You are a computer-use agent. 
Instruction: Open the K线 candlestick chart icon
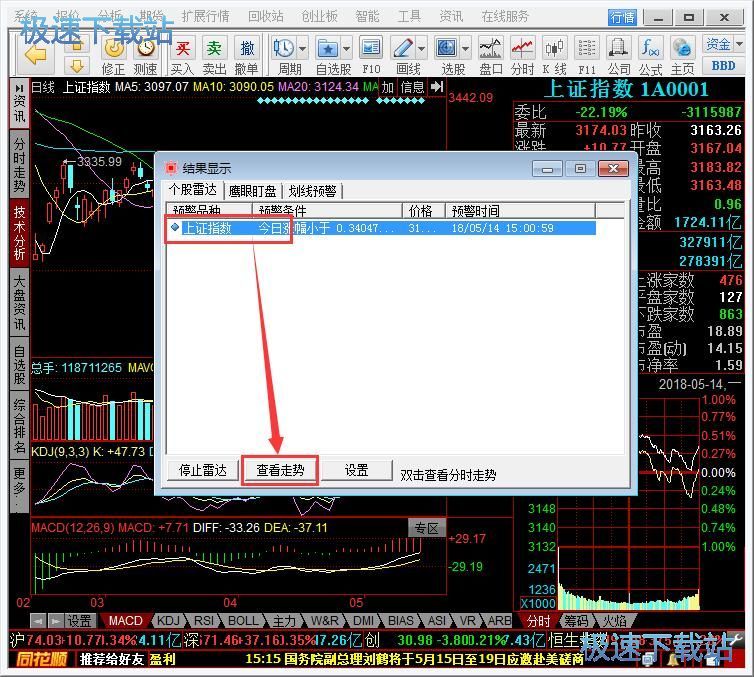point(554,55)
